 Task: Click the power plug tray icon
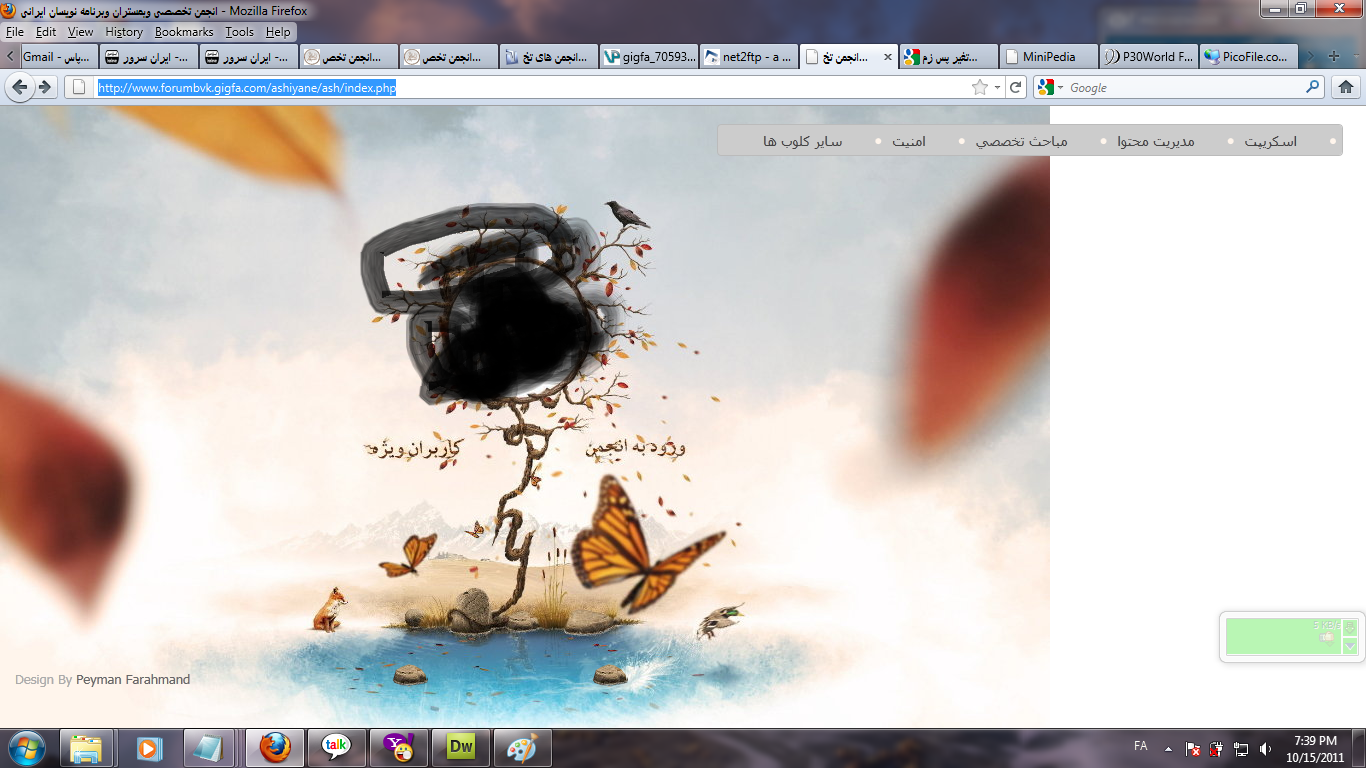click(x=1216, y=748)
